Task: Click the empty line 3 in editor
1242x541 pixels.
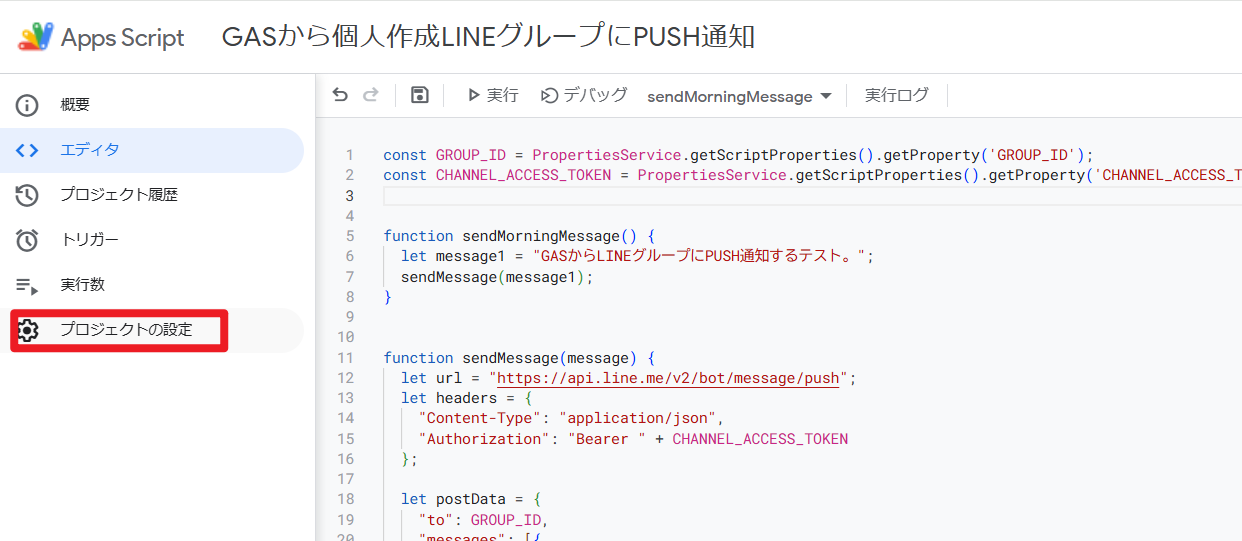Action: click(812, 195)
